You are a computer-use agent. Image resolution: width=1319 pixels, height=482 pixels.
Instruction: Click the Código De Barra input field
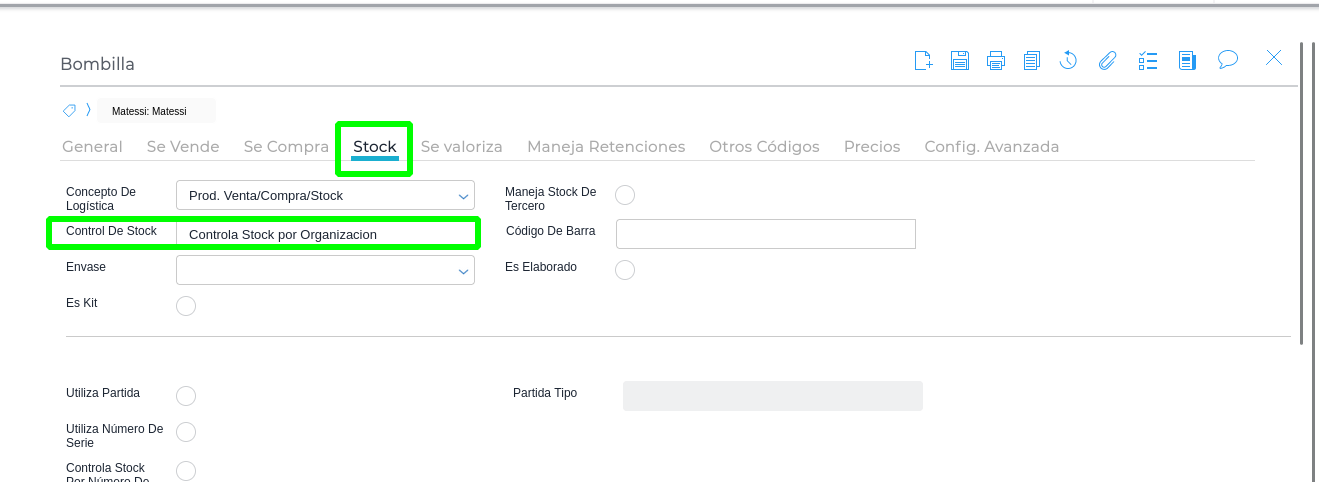point(766,234)
